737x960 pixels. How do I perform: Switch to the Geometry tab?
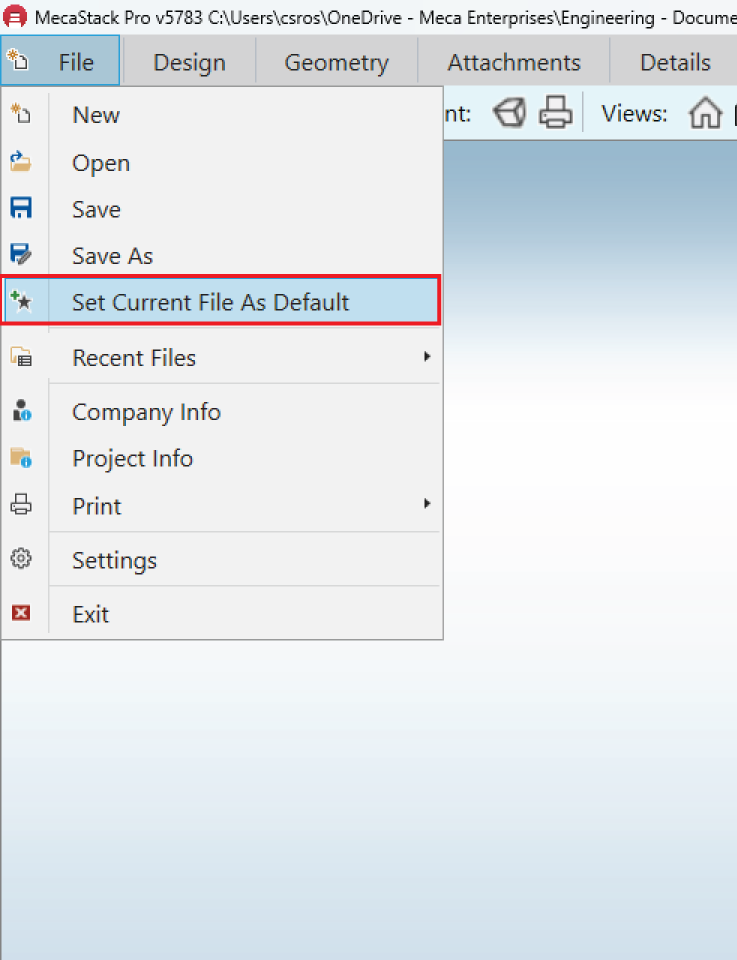[x=337, y=62]
